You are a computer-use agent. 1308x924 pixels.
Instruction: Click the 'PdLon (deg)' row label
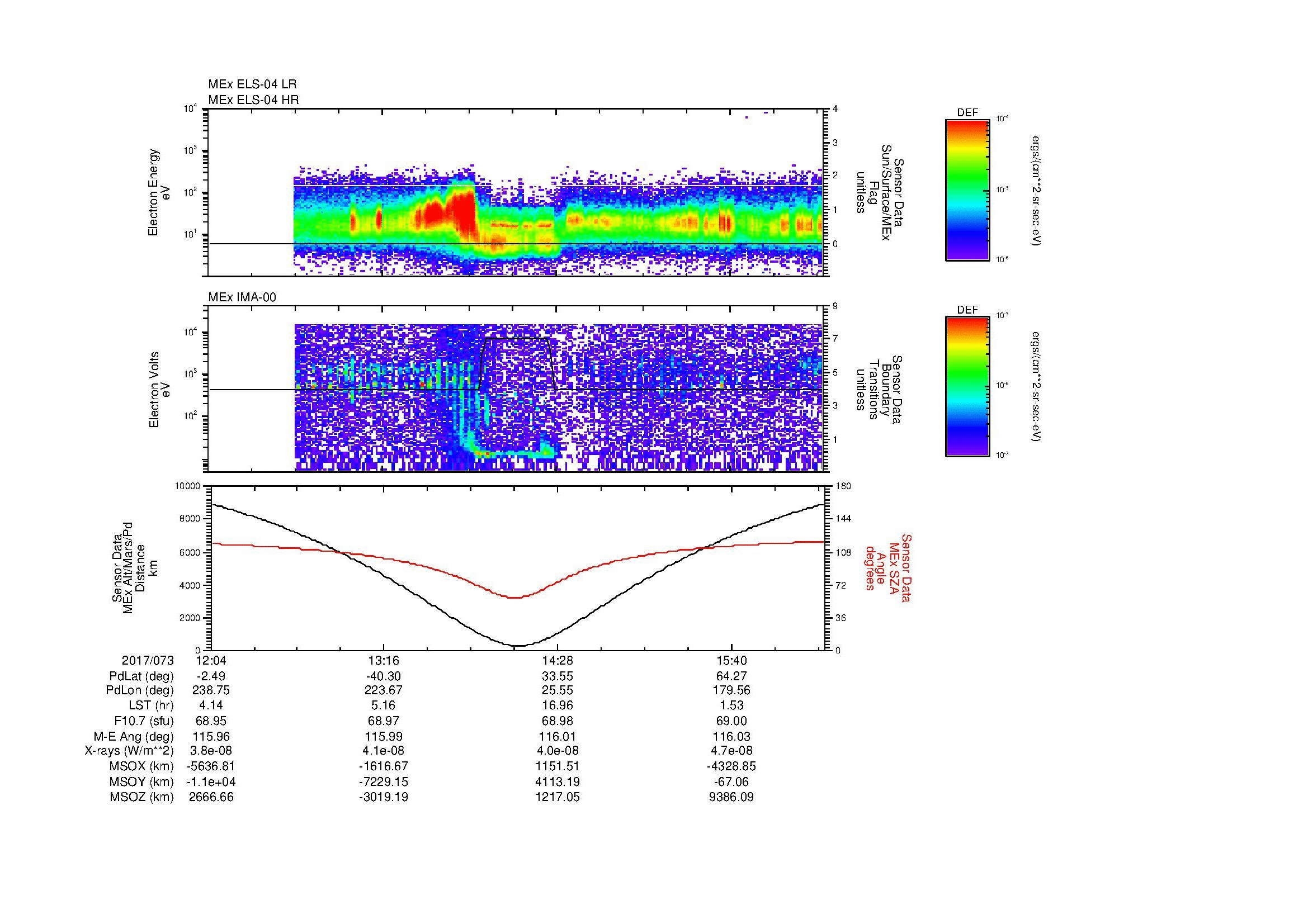(x=140, y=690)
